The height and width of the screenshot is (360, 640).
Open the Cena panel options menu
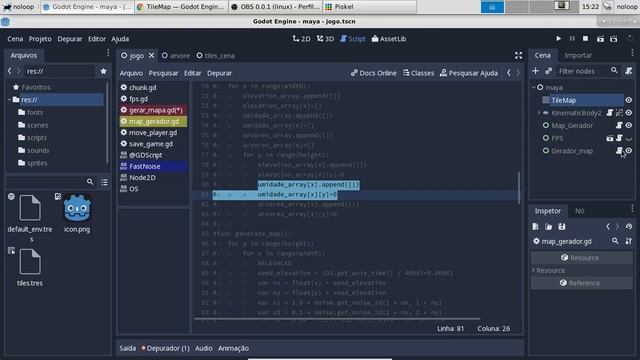[632, 53]
